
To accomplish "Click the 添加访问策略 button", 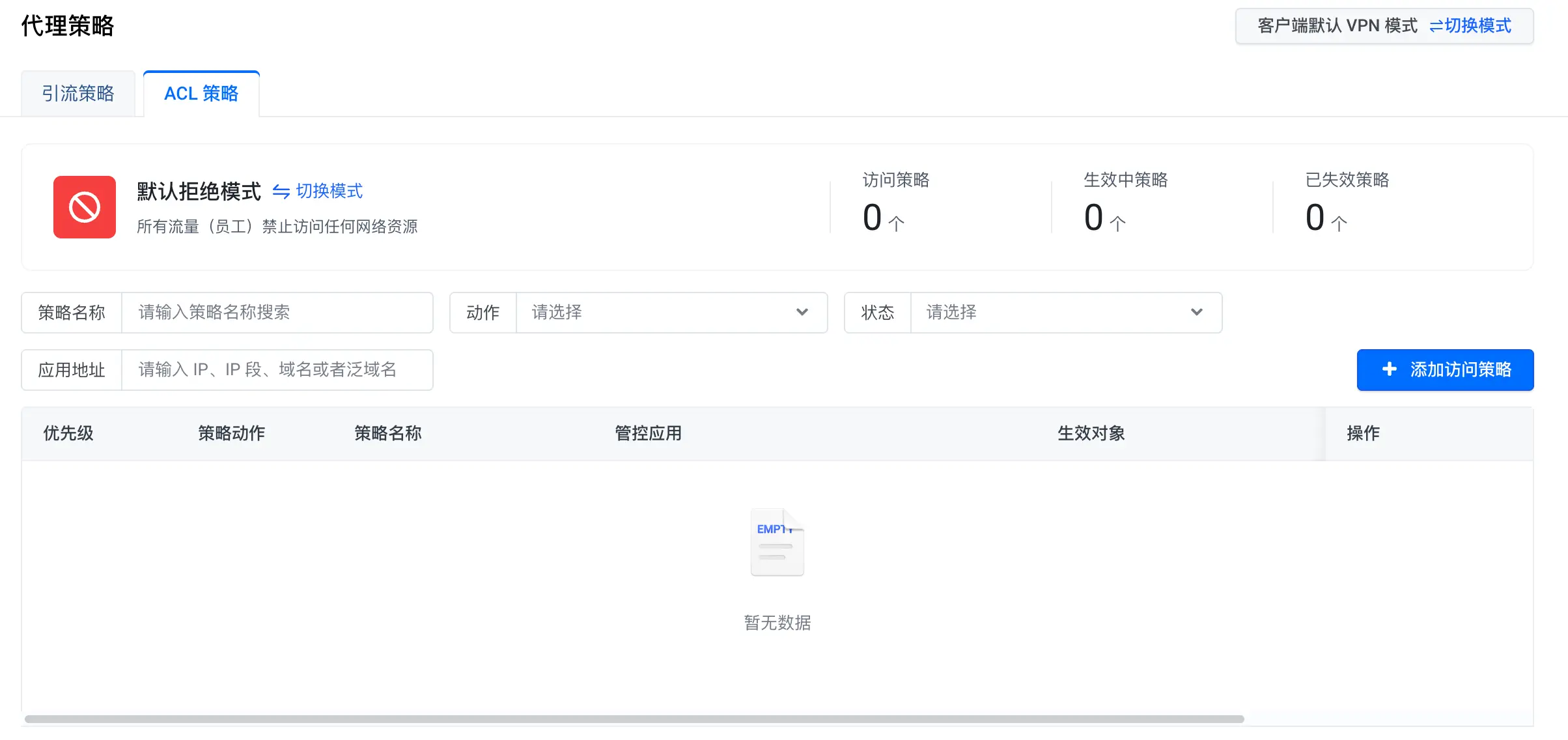I will click(1445, 370).
